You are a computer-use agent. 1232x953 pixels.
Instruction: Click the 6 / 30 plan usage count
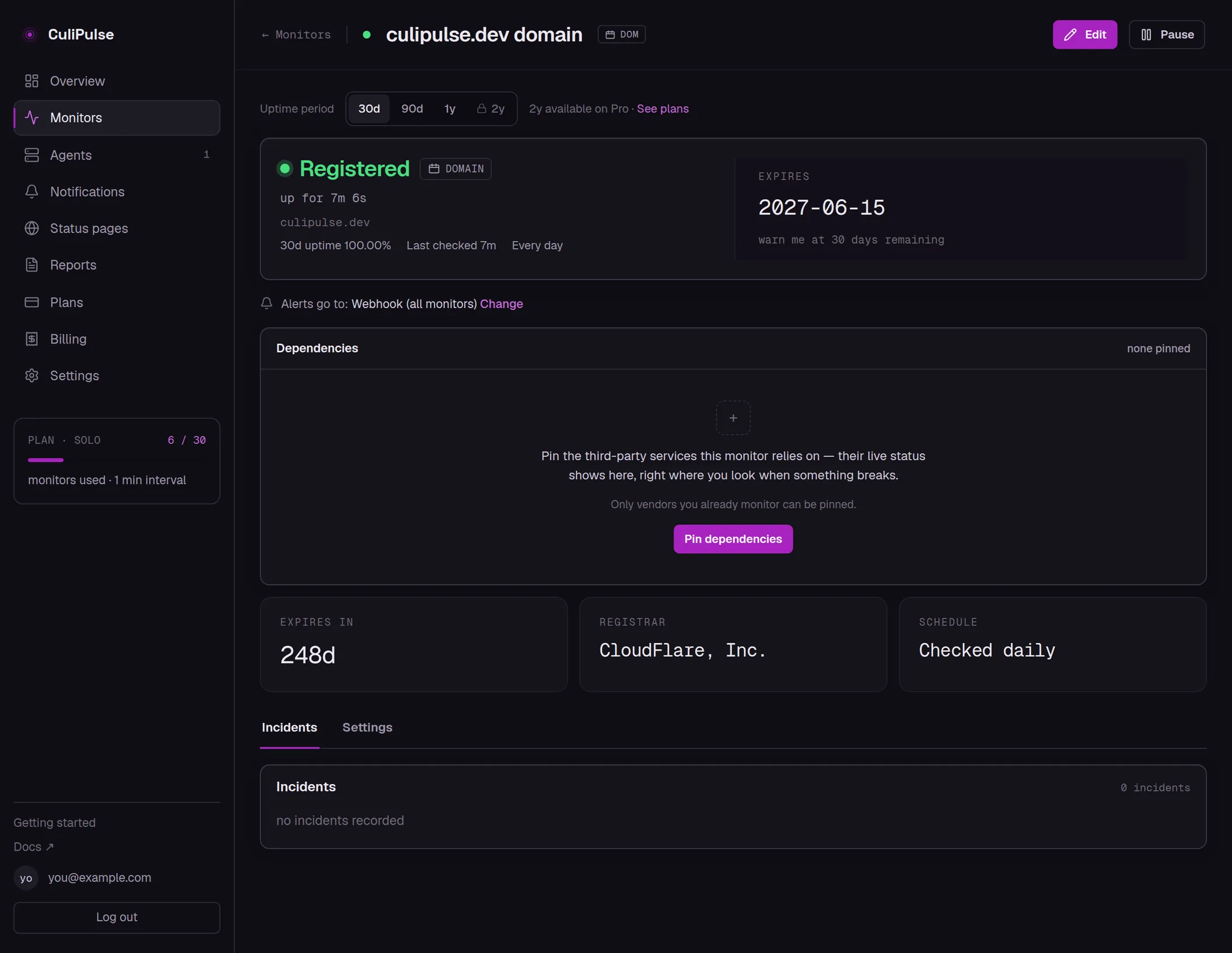(x=187, y=440)
